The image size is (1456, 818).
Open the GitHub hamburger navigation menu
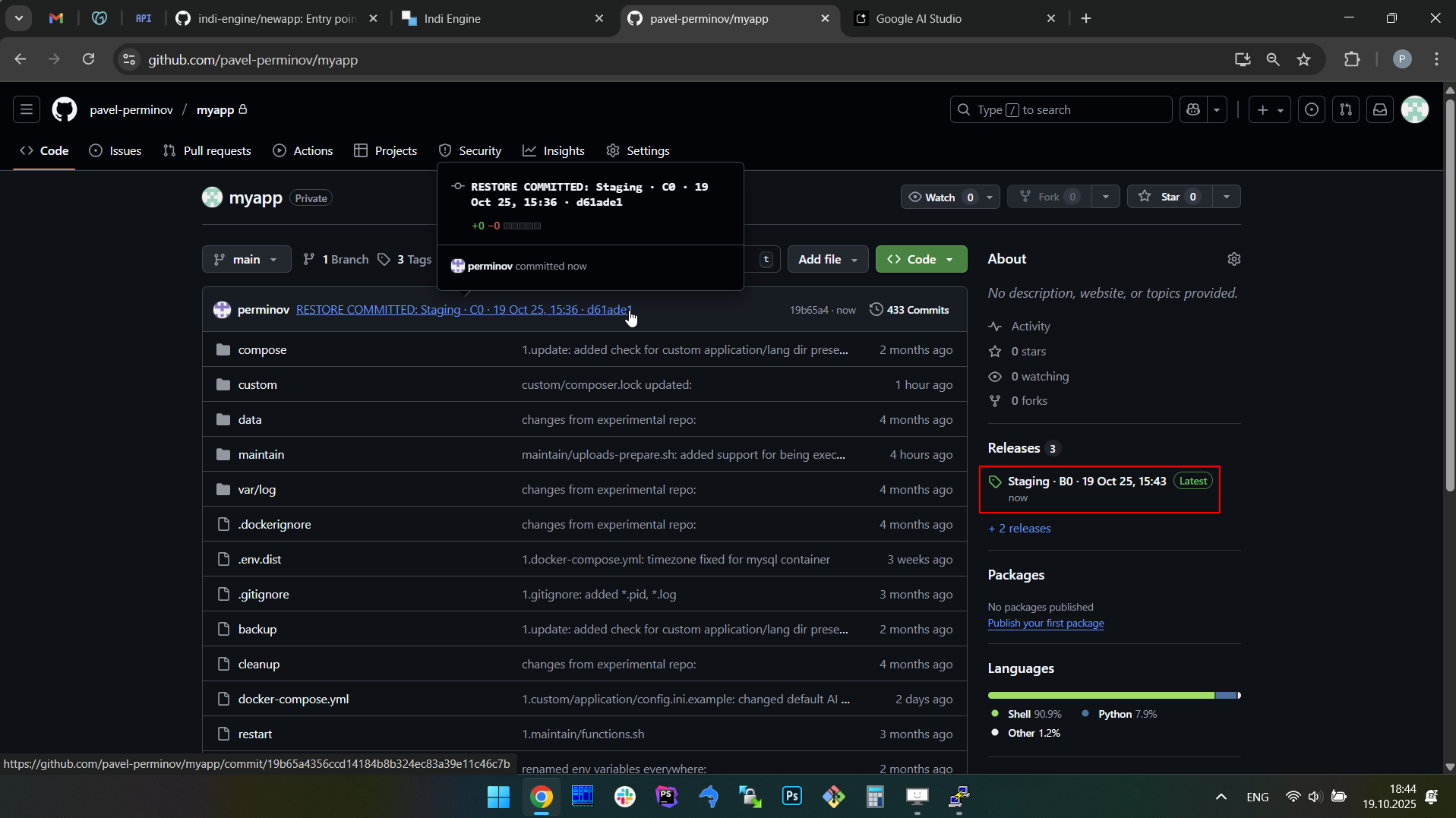coord(27,110)
